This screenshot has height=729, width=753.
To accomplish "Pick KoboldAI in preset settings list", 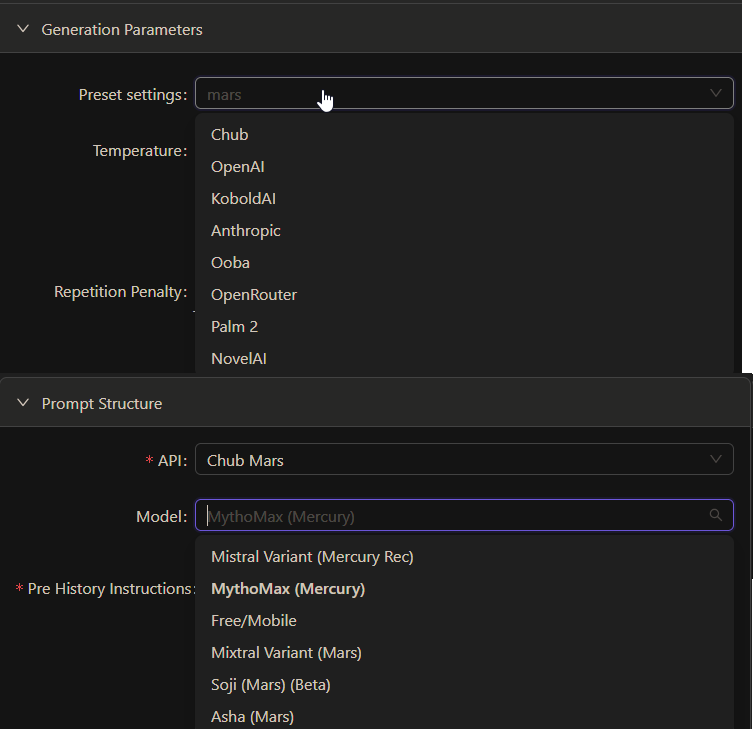I will 244,199.
